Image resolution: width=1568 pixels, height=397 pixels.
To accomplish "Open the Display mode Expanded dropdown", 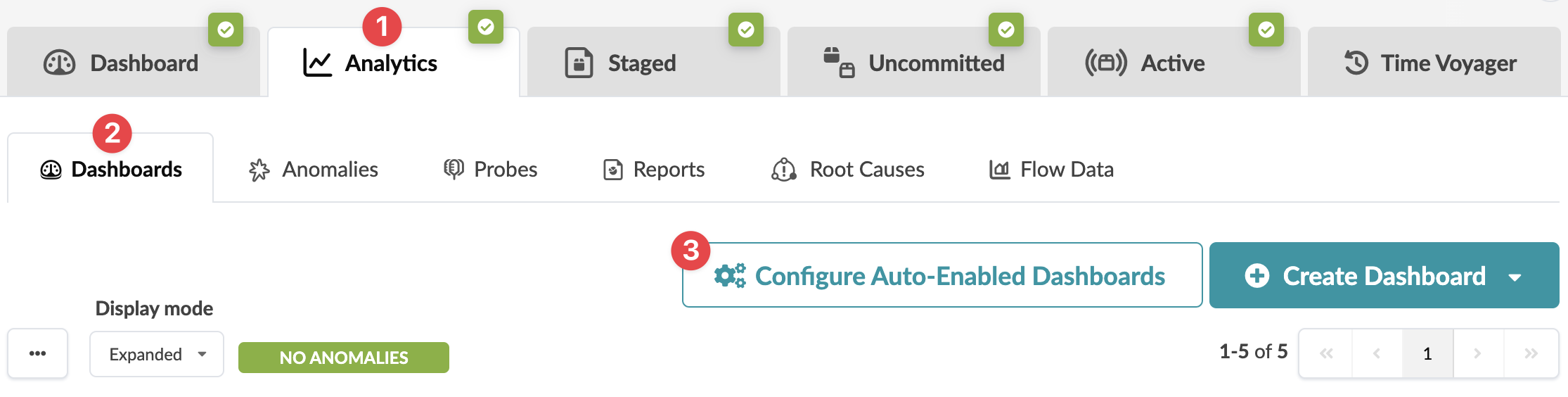I will click(x=156, y=354).
